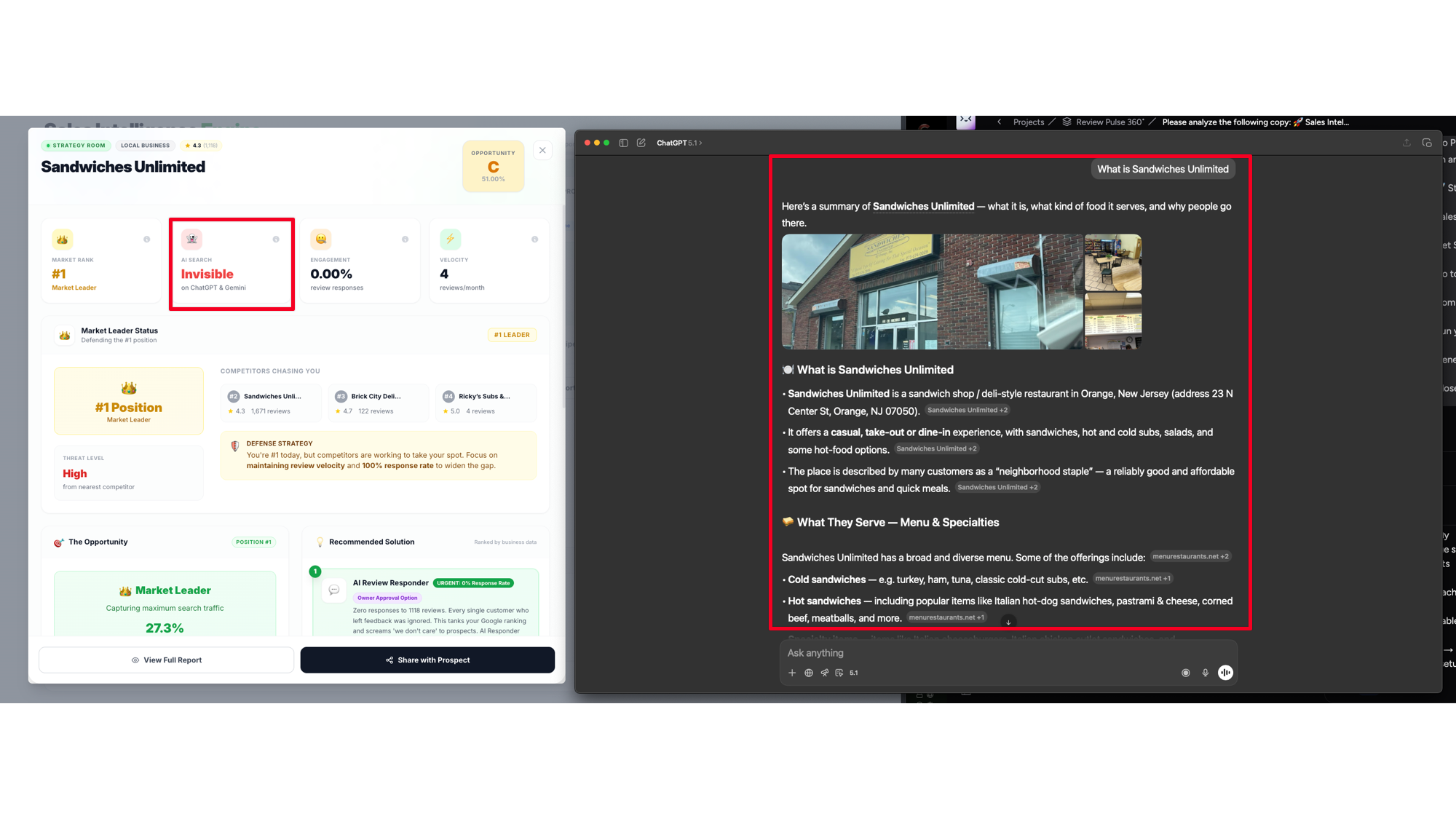Open the ChatGPT 5.1 model dropdown in title bar
The height and width of the screenshot is (819, 1456).
(x=679, y=143)
